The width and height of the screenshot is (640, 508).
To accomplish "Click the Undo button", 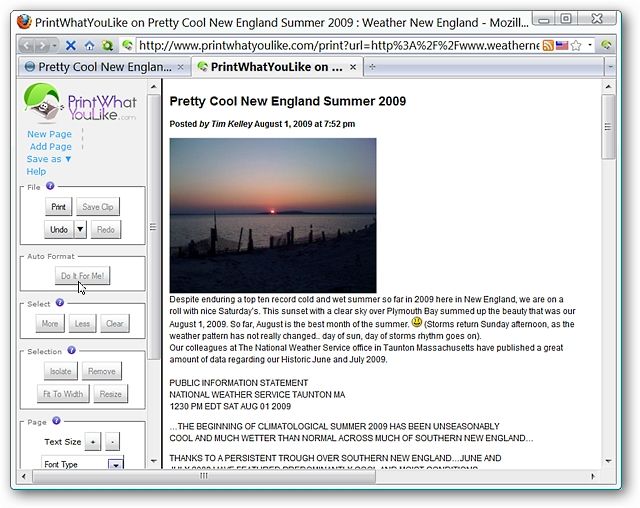I will (x=59, y=230).
